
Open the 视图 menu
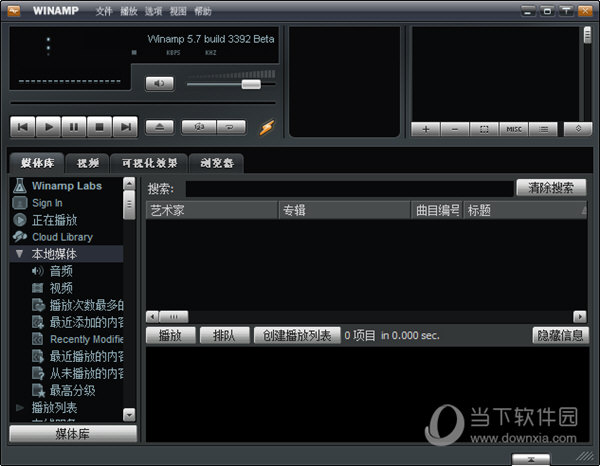tap(178, 11)
